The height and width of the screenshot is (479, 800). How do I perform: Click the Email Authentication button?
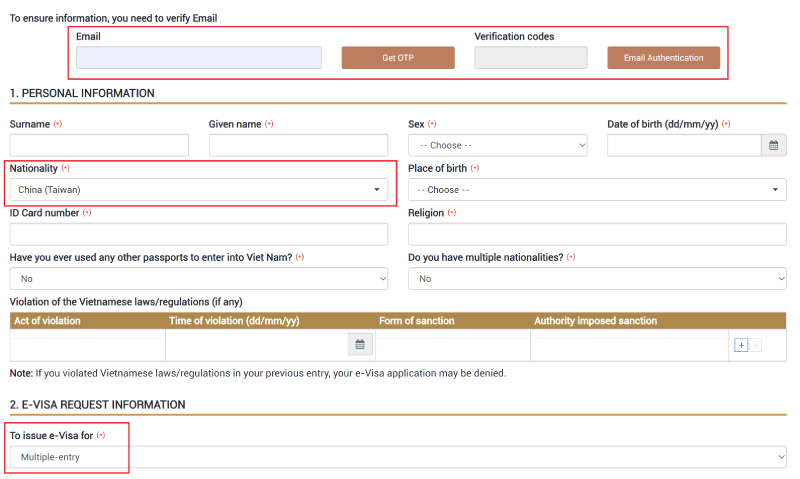pos(663,58)
